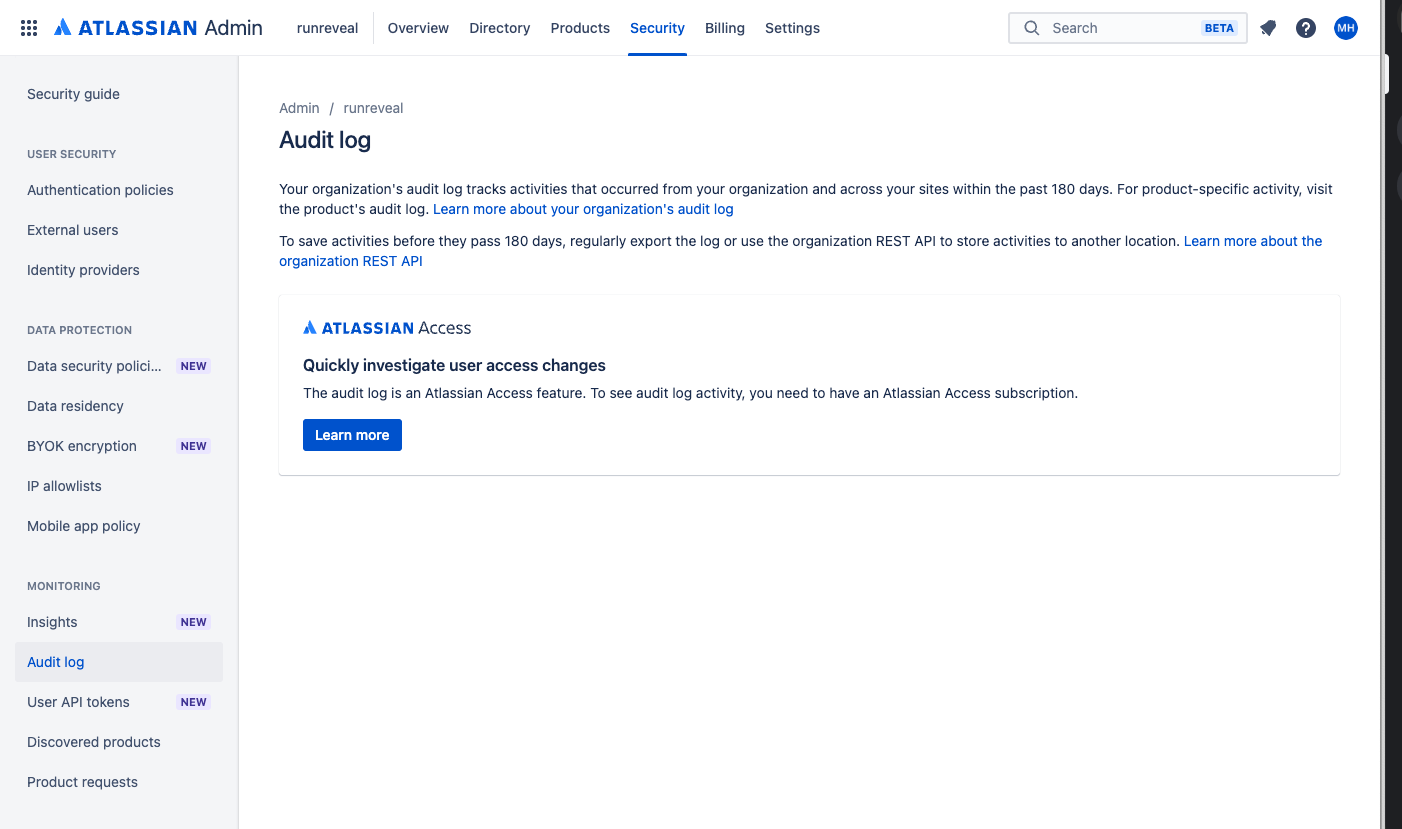Click the magnifier icon in the search bar
Image resolution: width=1402 pixels, height=829 pixels.
1032,28
